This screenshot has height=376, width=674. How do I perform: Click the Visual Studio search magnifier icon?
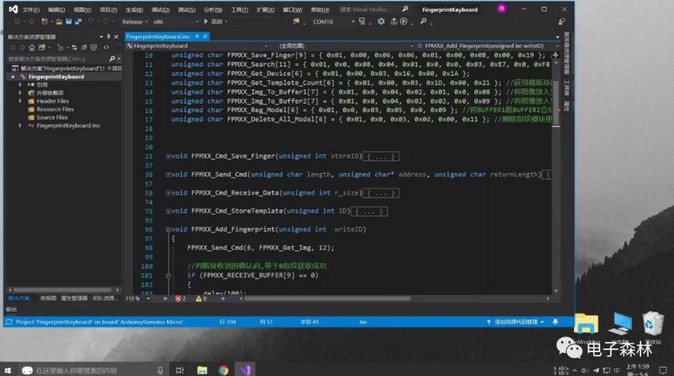(x=405, y=9)
